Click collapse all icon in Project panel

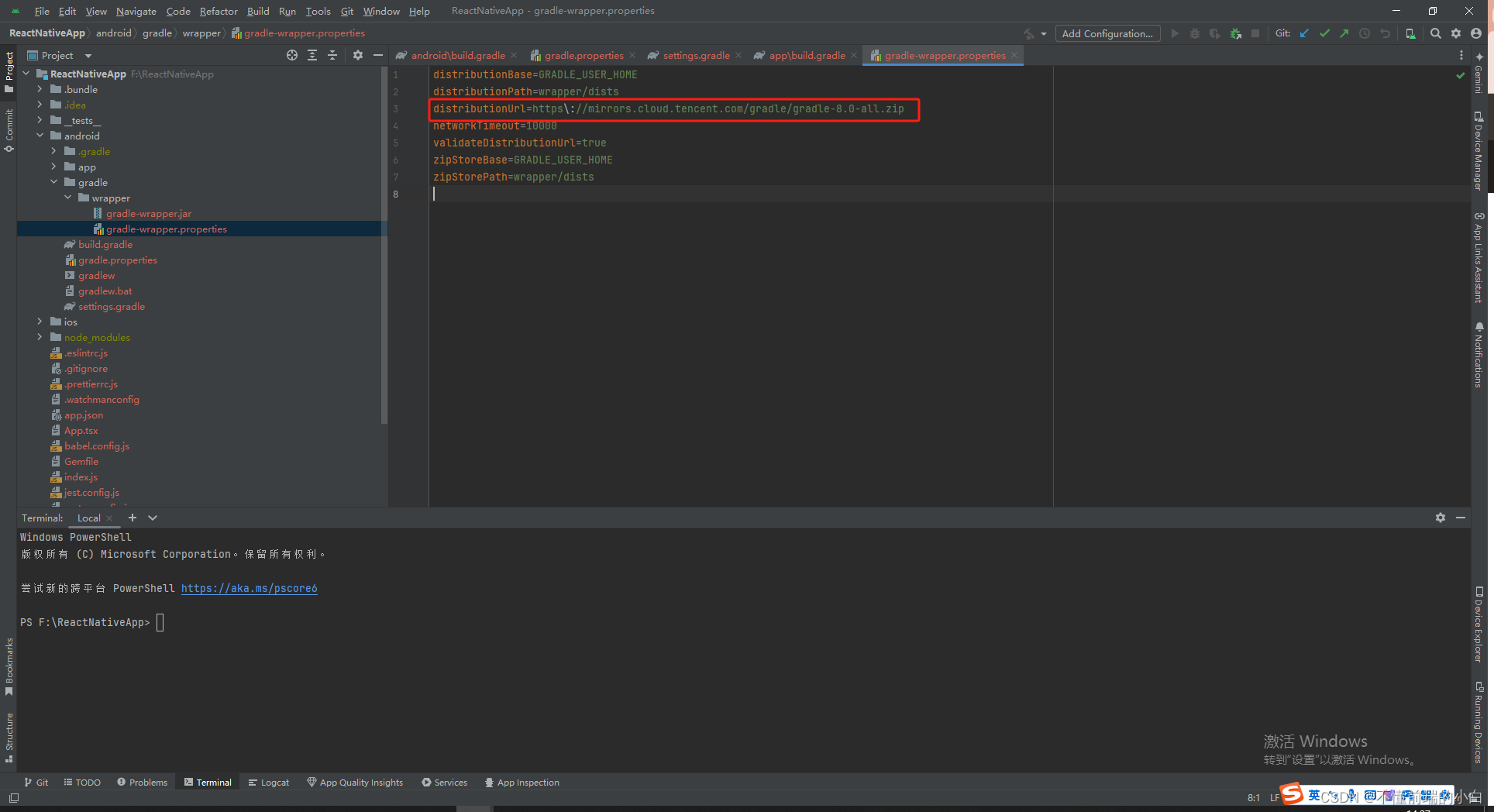pos(332,55)
